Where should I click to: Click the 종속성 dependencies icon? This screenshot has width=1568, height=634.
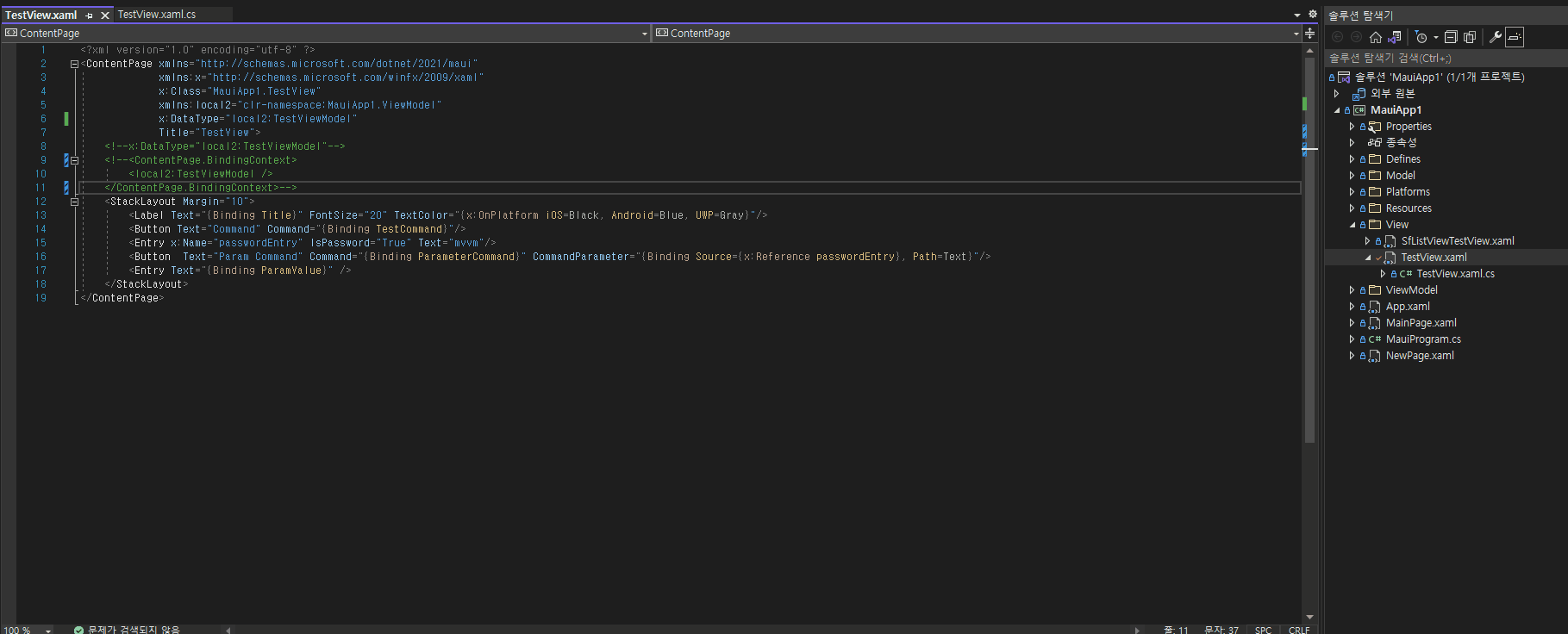click(x=1375, y=143)
